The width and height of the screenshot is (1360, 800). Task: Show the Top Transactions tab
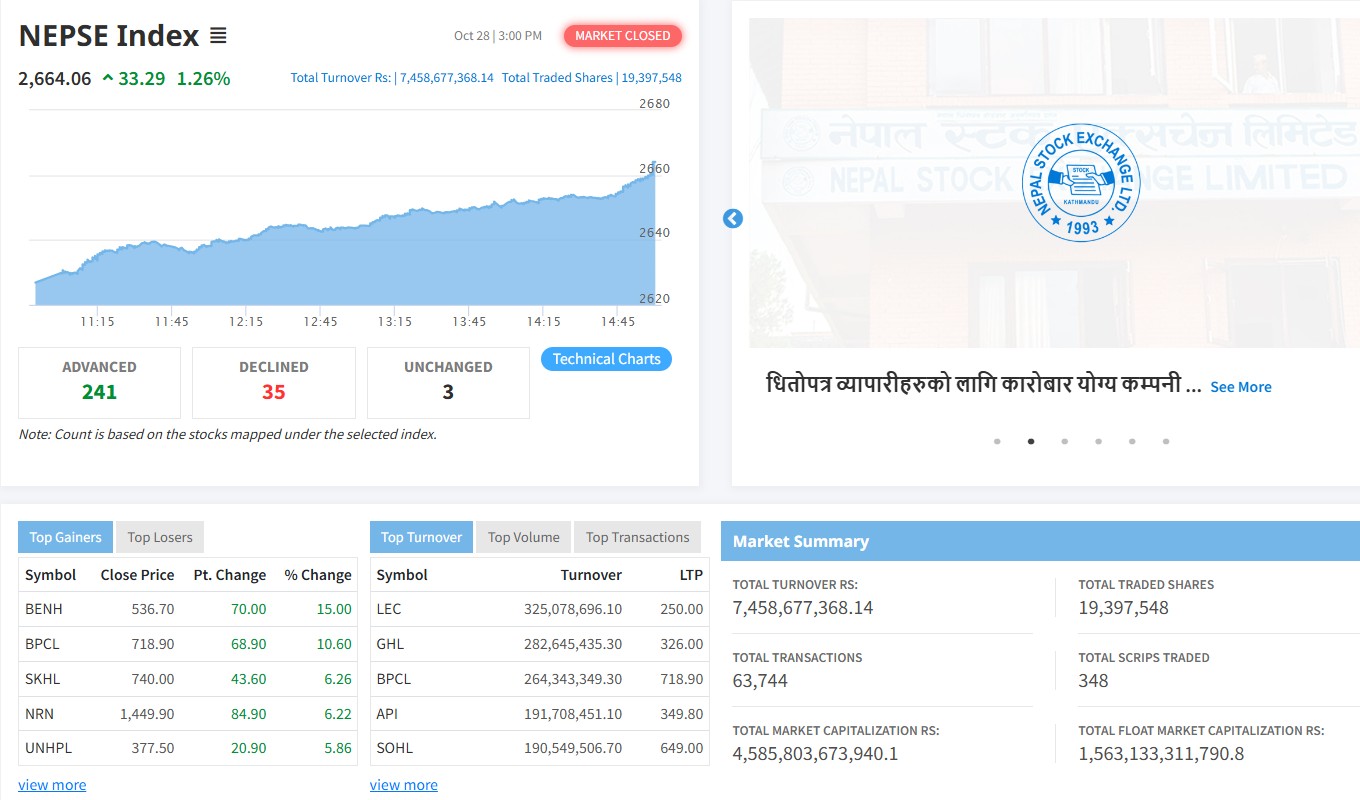coord(638,537)
